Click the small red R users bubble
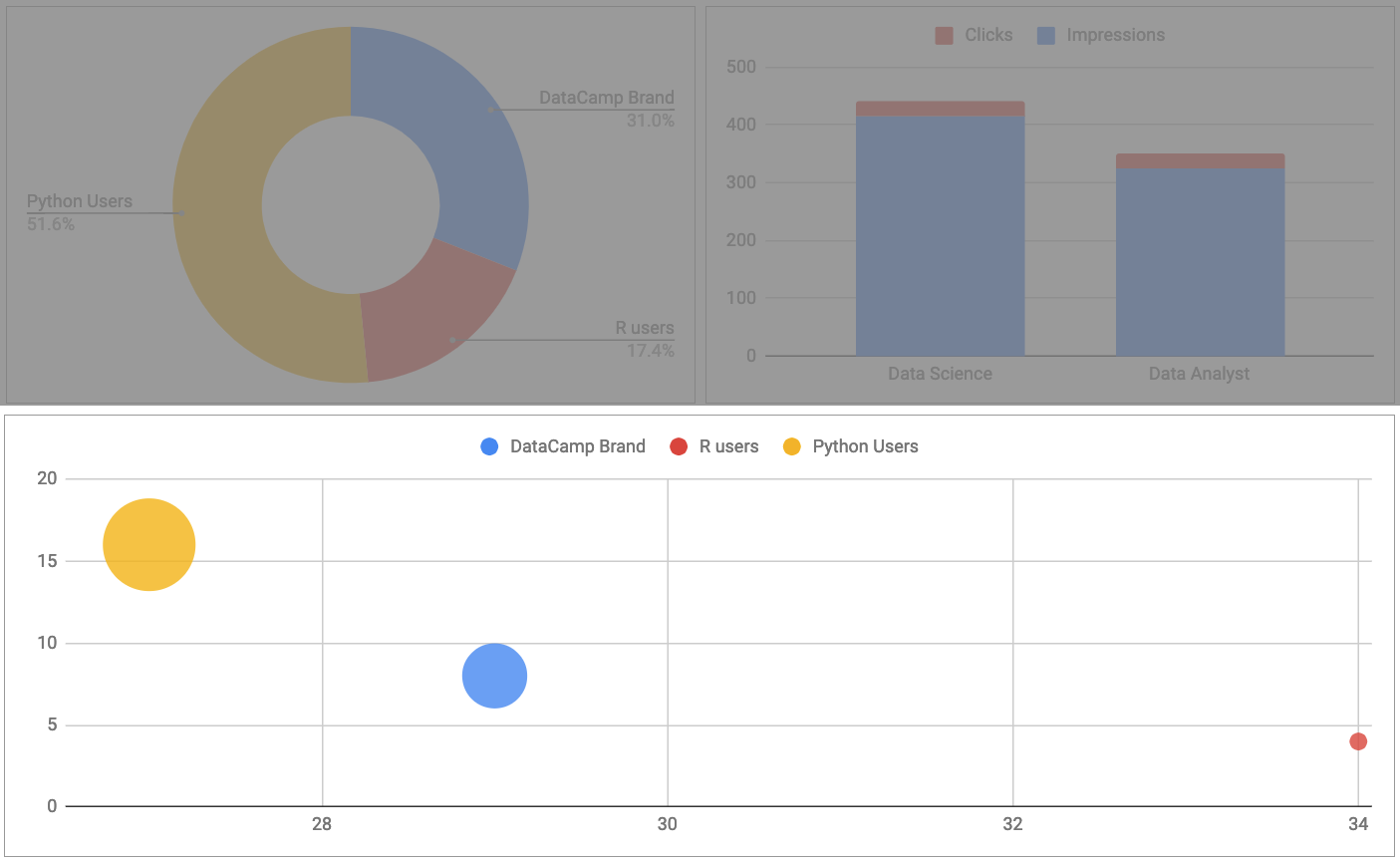This screenshot has height=862, width=1400. 1358,741
